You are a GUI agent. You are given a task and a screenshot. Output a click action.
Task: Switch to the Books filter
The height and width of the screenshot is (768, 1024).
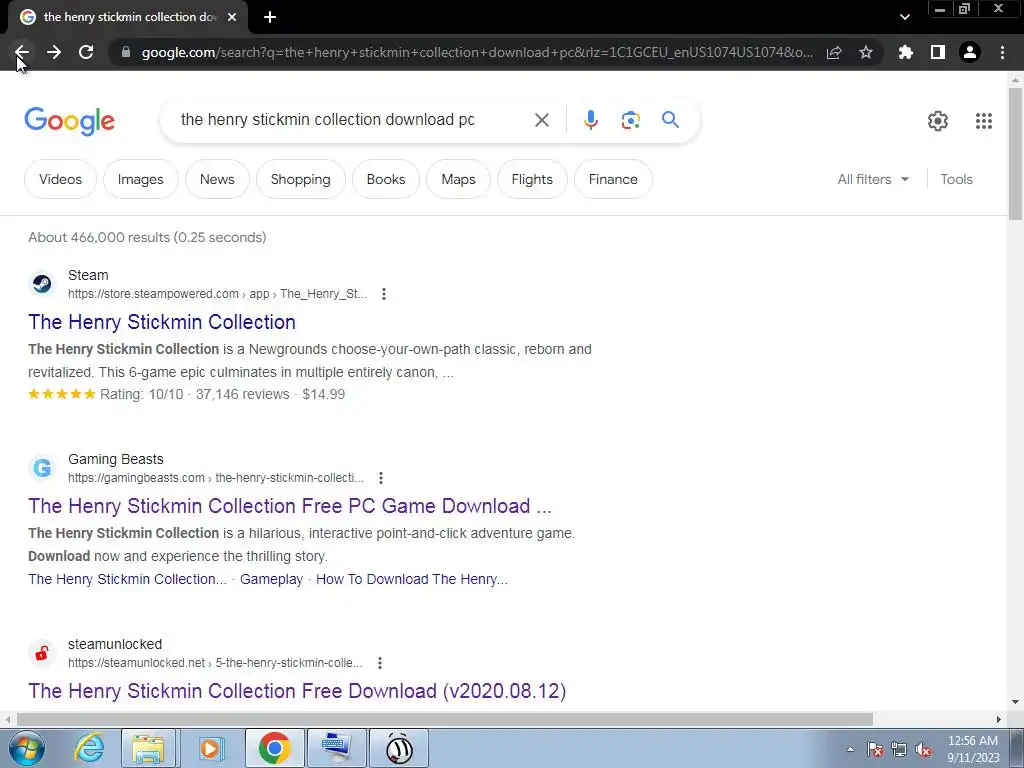386,179
